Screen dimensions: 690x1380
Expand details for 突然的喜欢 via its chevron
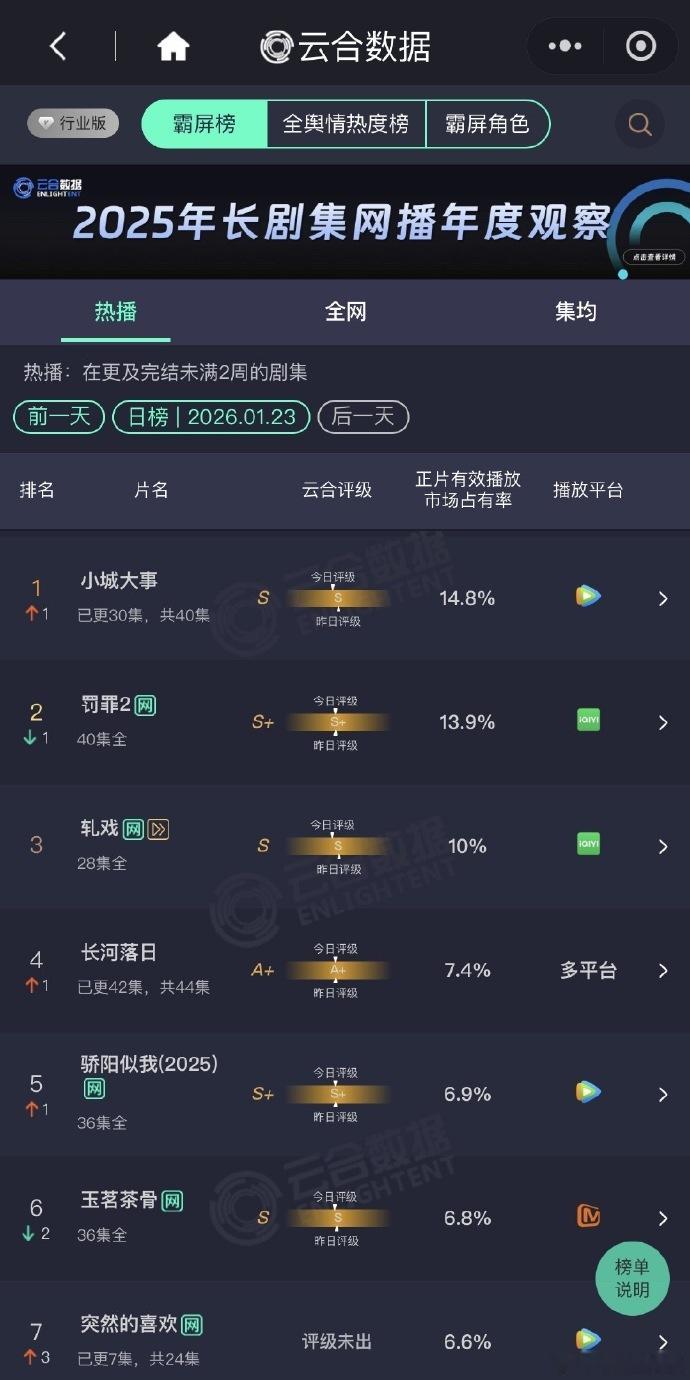tap(662, 1341)
